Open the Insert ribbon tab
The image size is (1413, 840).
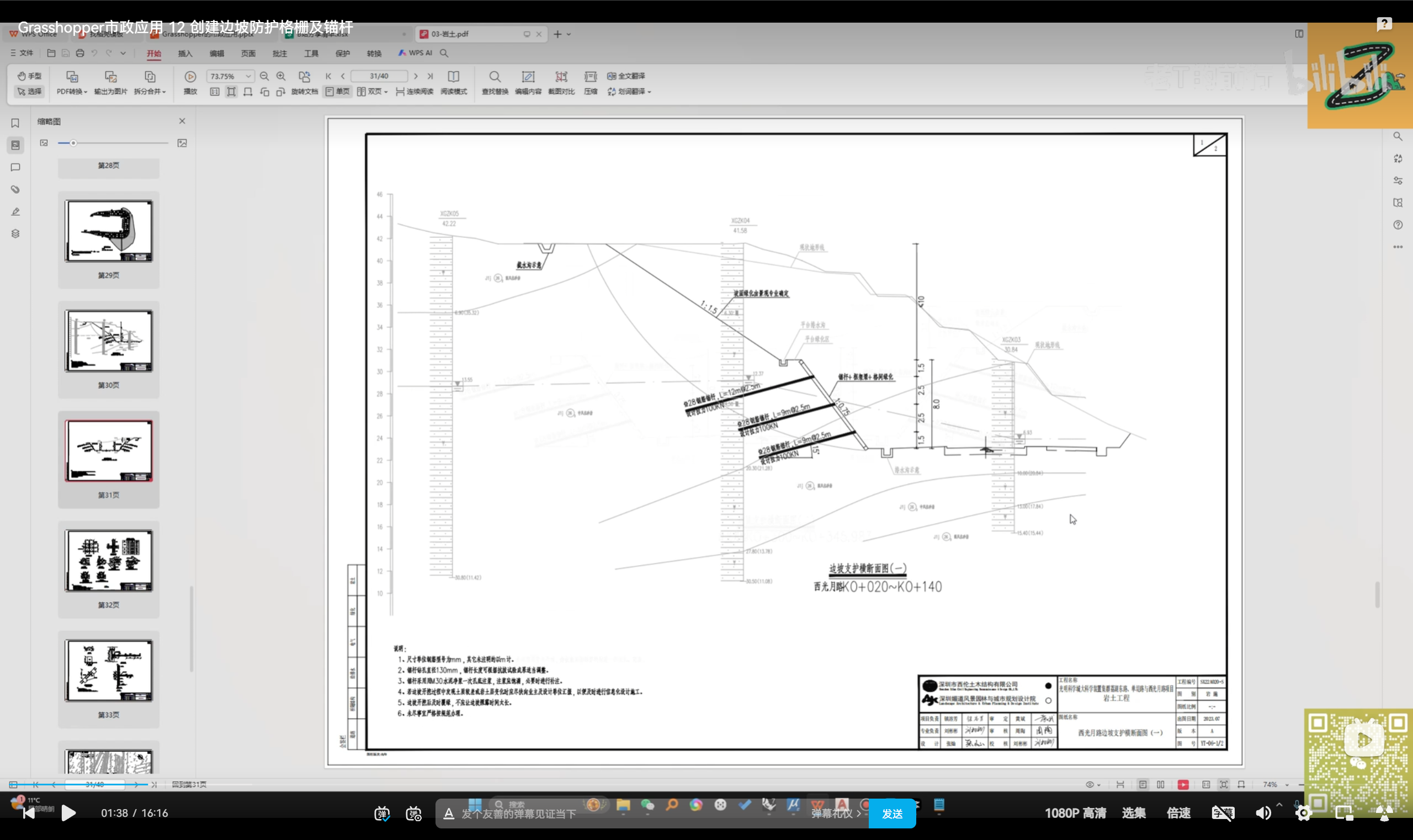click(x=185, y=53)
